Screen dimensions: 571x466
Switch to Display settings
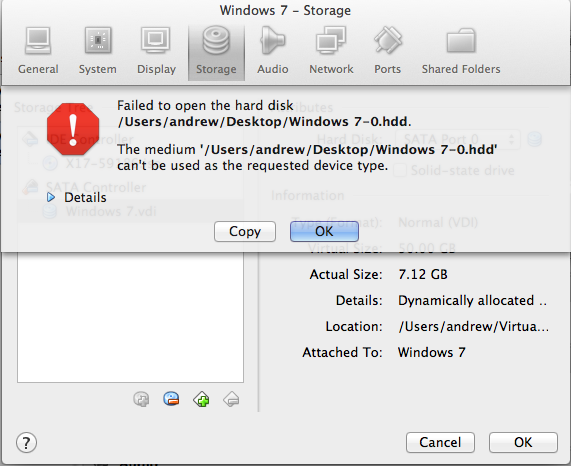pos(156,51)
